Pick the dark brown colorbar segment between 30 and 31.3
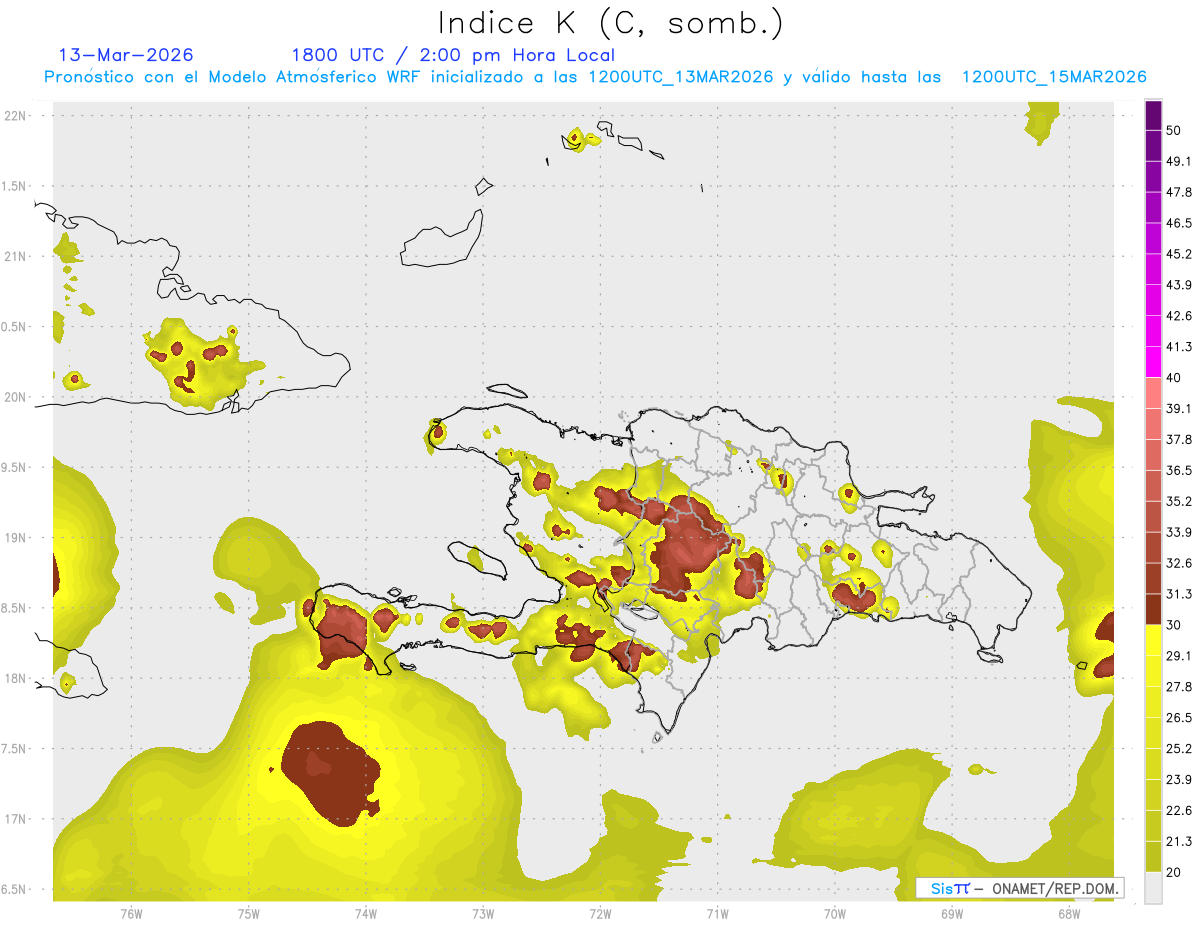The image size is (1200, 927). click(1153, 609)
